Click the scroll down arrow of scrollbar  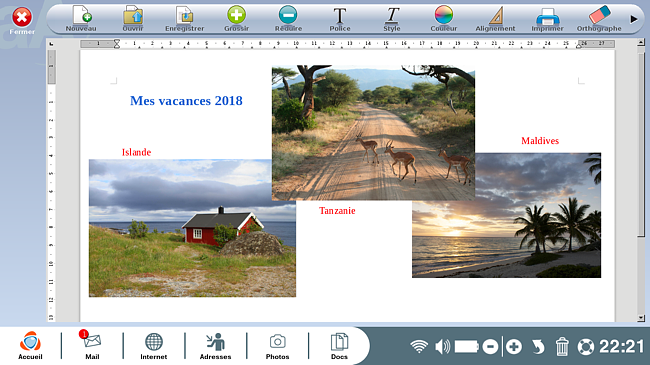[640, 318]
